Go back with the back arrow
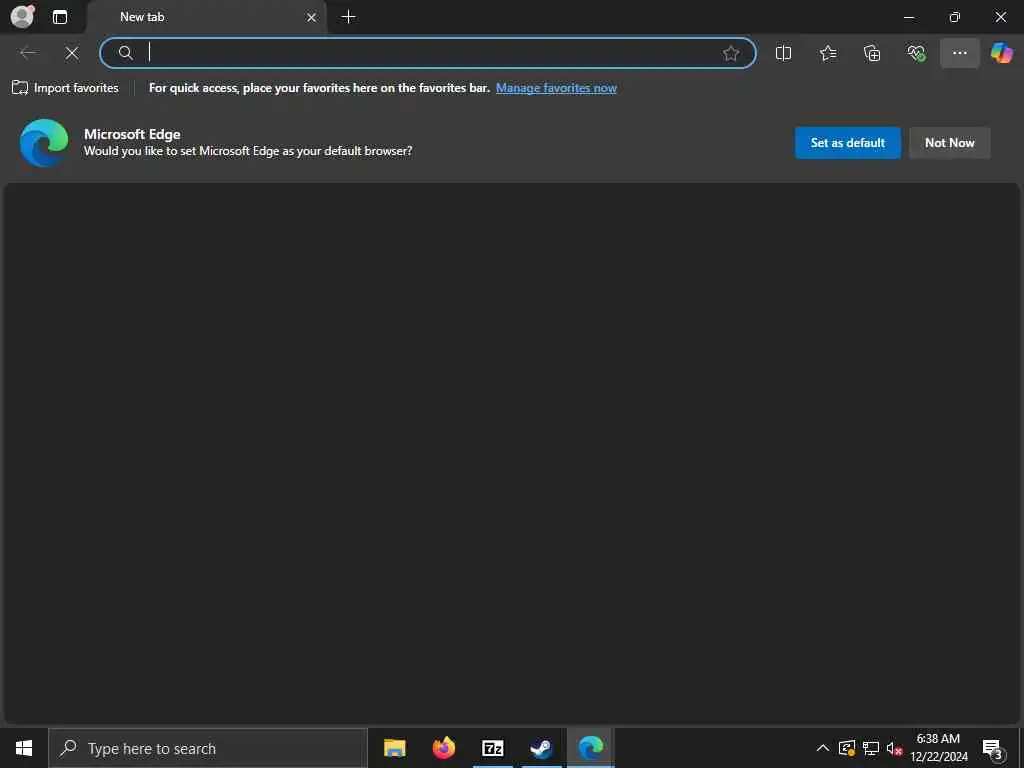The height and width of the screenshot is (768, 1024). [28, 53]
